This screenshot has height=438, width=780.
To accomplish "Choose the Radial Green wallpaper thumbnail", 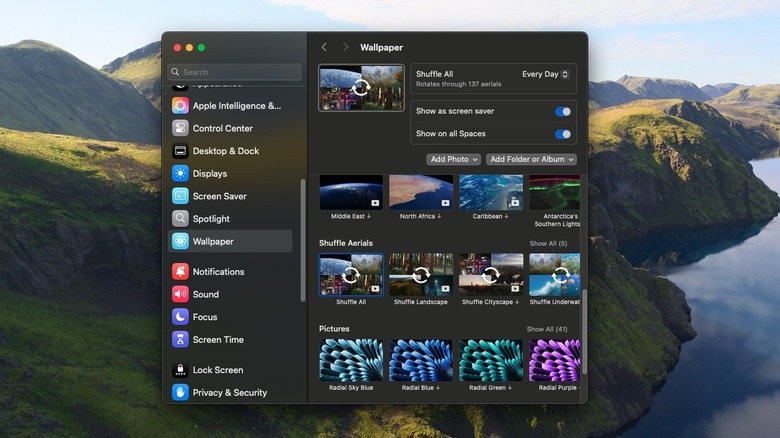I will (490, 360).
